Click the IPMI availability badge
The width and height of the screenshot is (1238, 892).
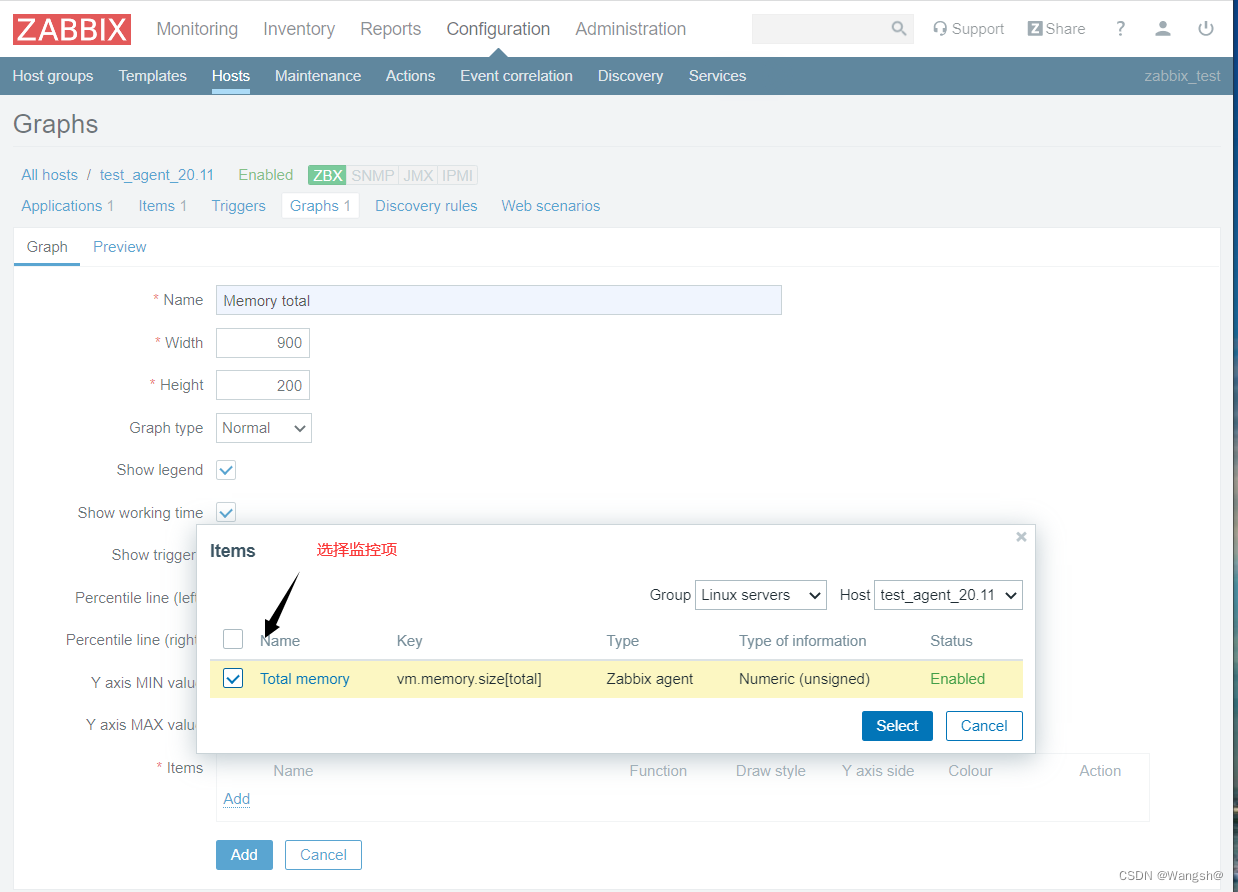click(x=458, y=175)
